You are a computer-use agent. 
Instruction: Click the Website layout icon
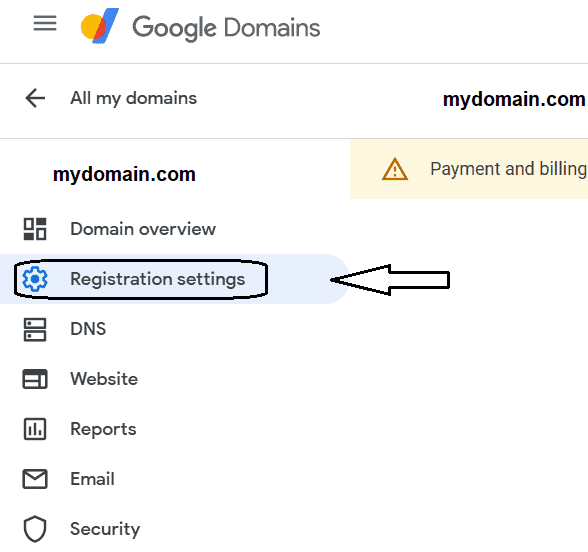click(x=35, y=379)
